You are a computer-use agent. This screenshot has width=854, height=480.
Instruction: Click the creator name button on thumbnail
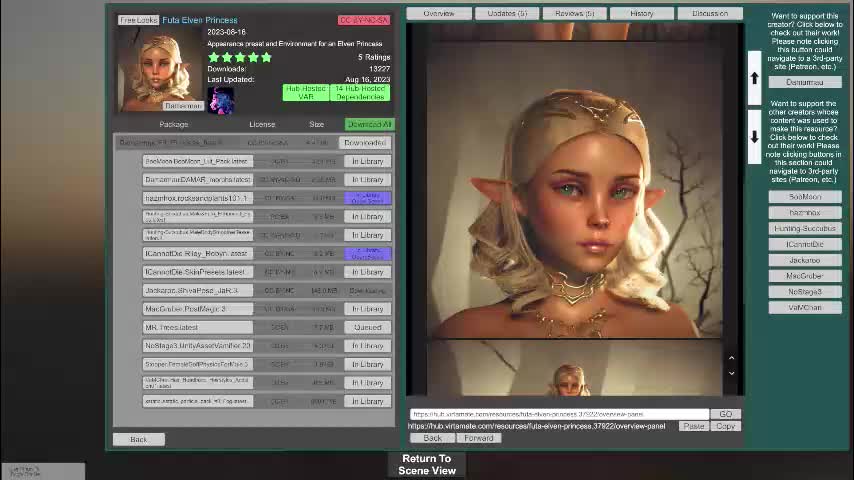point(183,106)
